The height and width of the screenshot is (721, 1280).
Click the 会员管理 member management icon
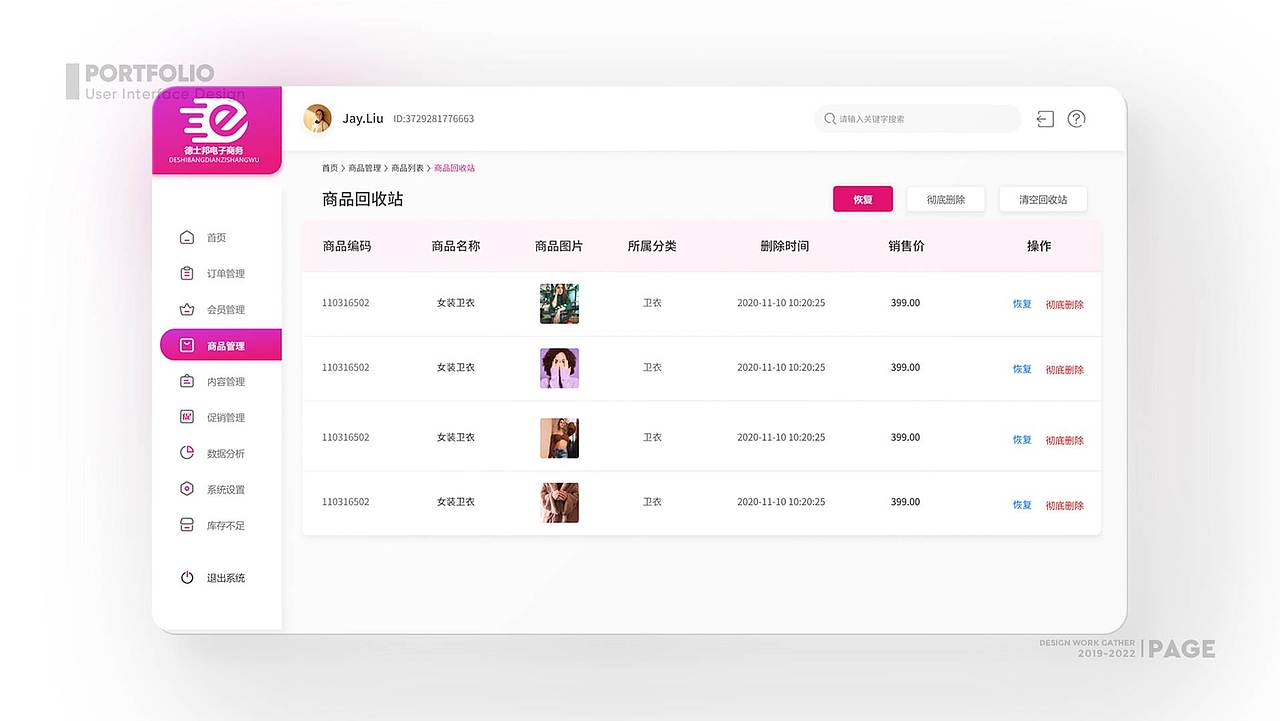[x=186, y=309]
